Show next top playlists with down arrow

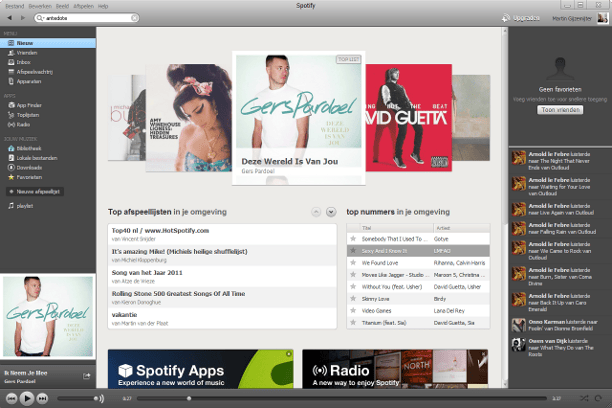(331, 212)
